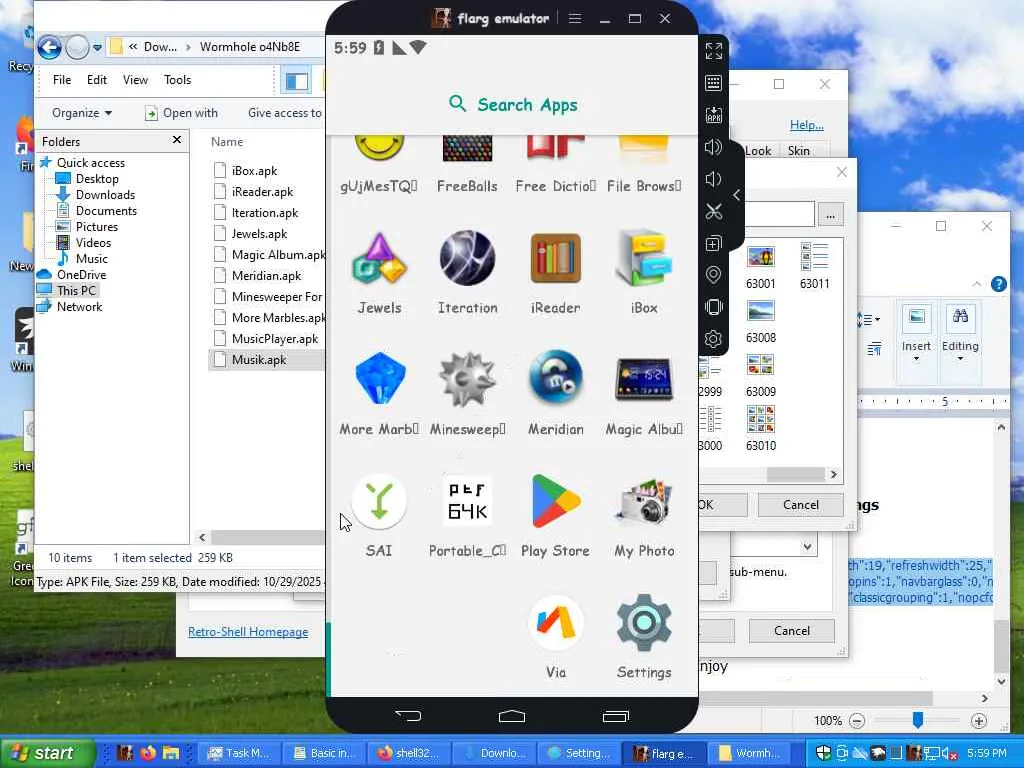This screenshot has width=1024, height=768.
Task: Move the zoom slider handle
Action: coord(918,720)
